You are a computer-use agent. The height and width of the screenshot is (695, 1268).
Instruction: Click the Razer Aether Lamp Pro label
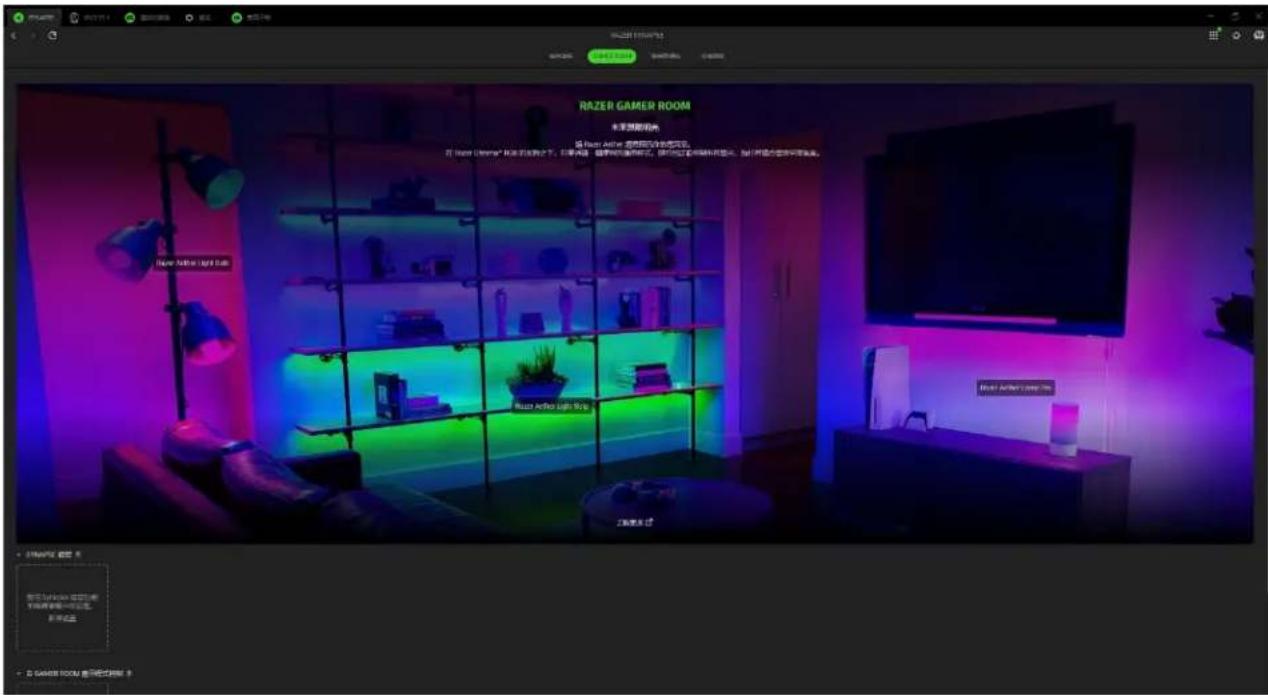pyautogui.click(x=1015, y=387)
